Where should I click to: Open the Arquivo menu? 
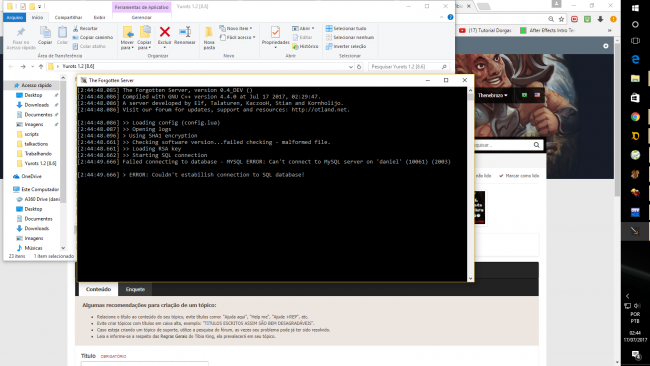(x=15, y=17)
